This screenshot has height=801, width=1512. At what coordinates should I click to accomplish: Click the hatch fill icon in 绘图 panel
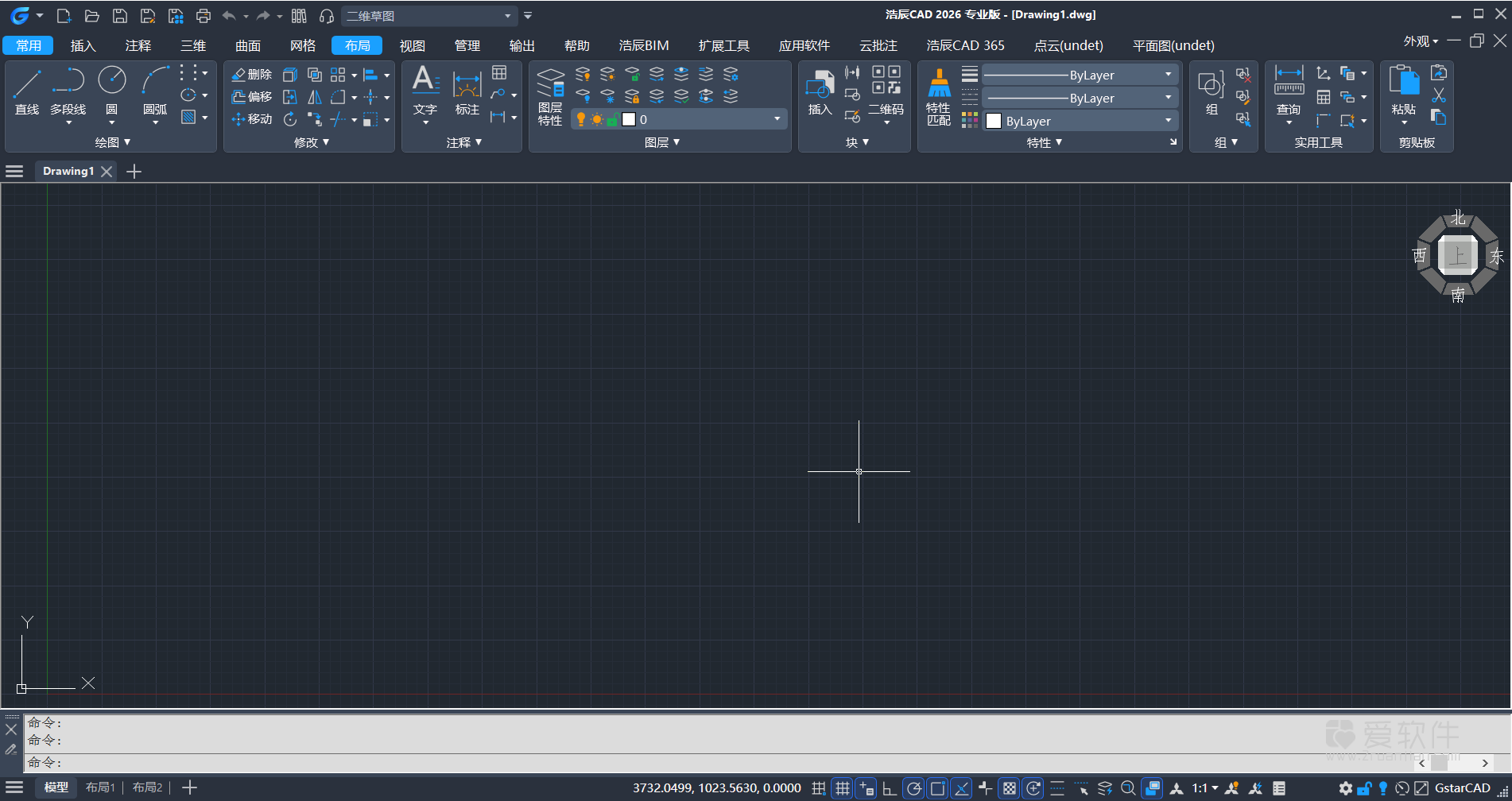coord(188,118)
